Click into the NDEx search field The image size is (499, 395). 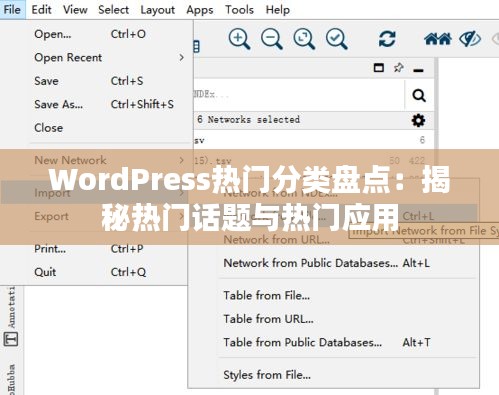(x=299, y=95)
